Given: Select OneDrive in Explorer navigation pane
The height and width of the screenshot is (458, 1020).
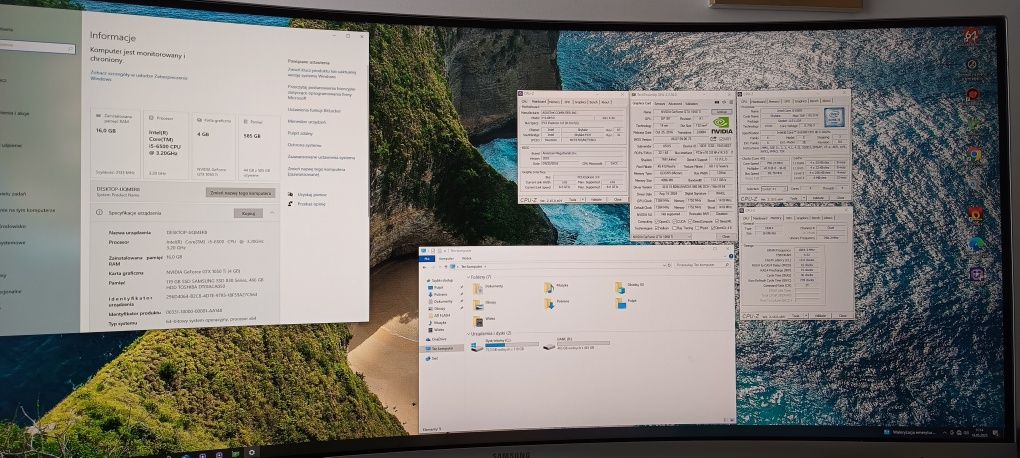Looking at the screenshot, I should coord(438,339).
